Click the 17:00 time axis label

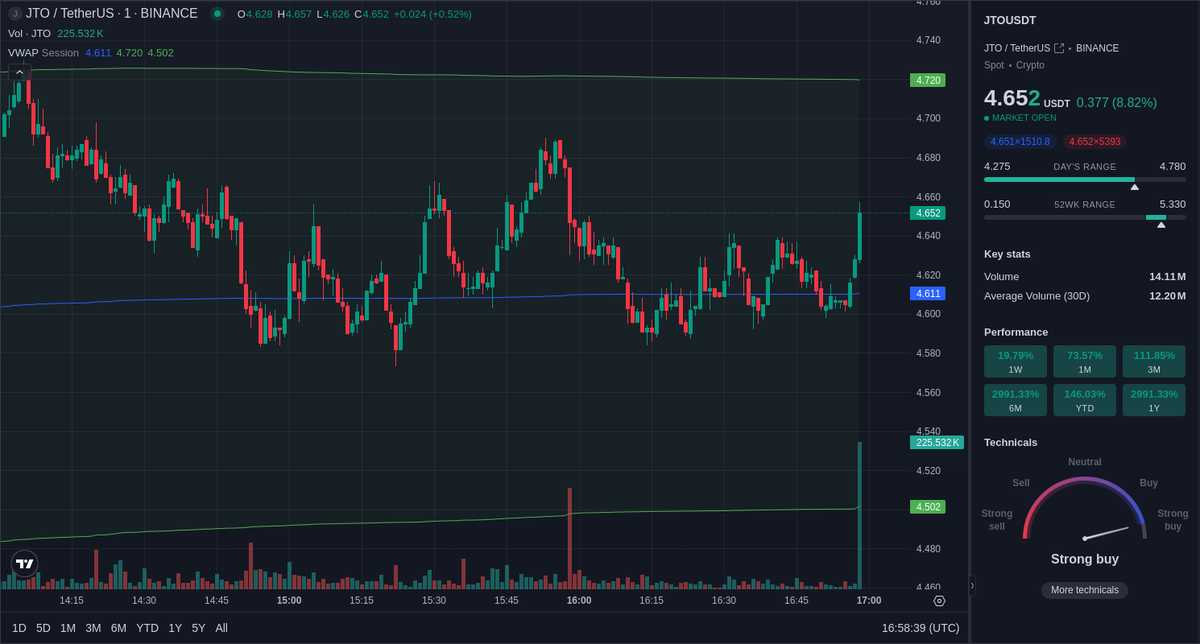point(869,600)
